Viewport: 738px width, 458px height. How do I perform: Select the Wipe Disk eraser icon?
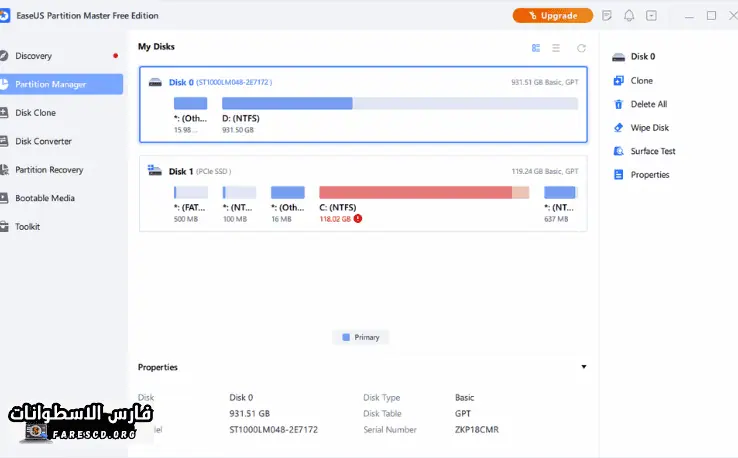click(619, 128)
